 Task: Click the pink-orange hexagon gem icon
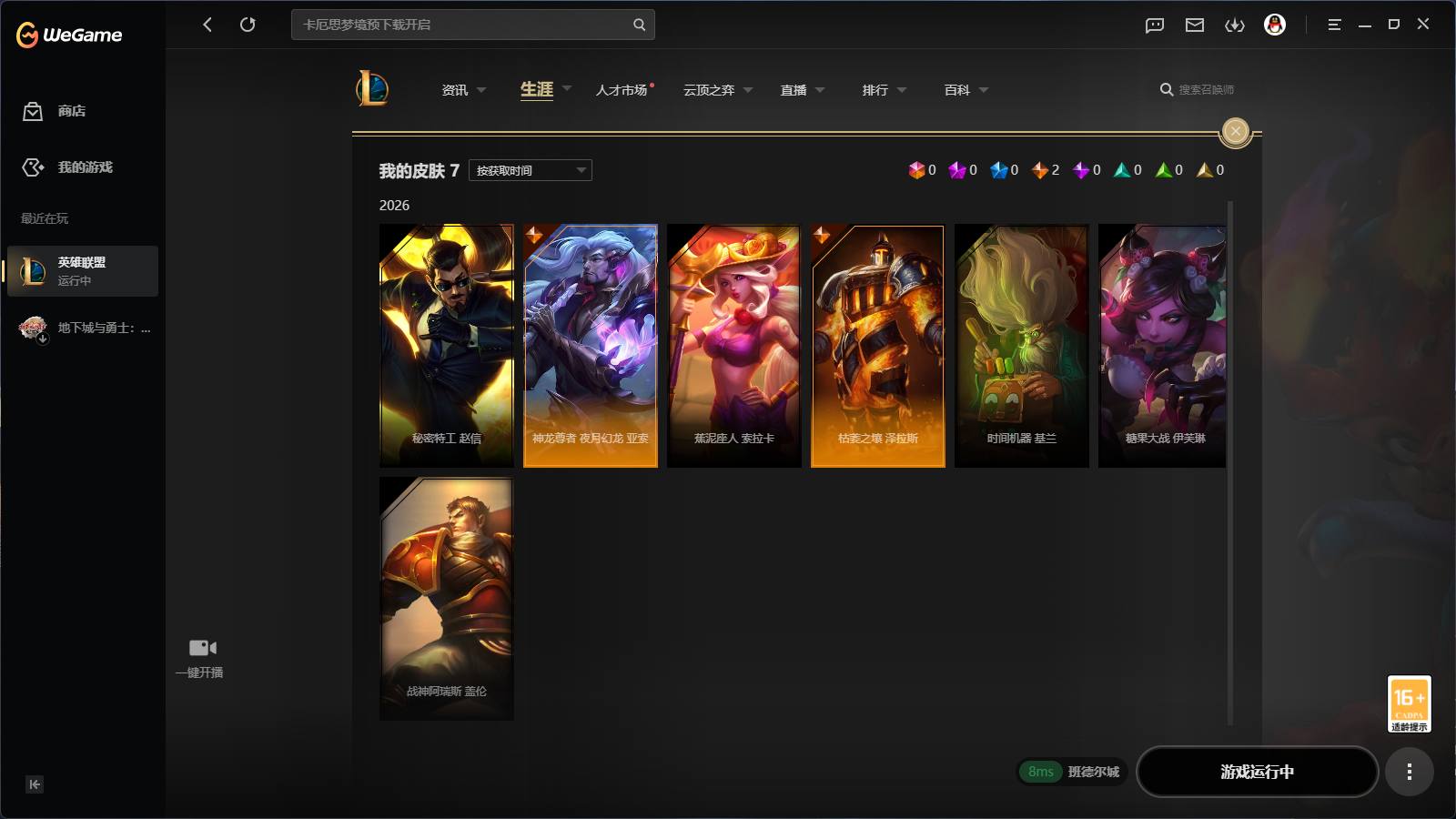click(916, 170)
